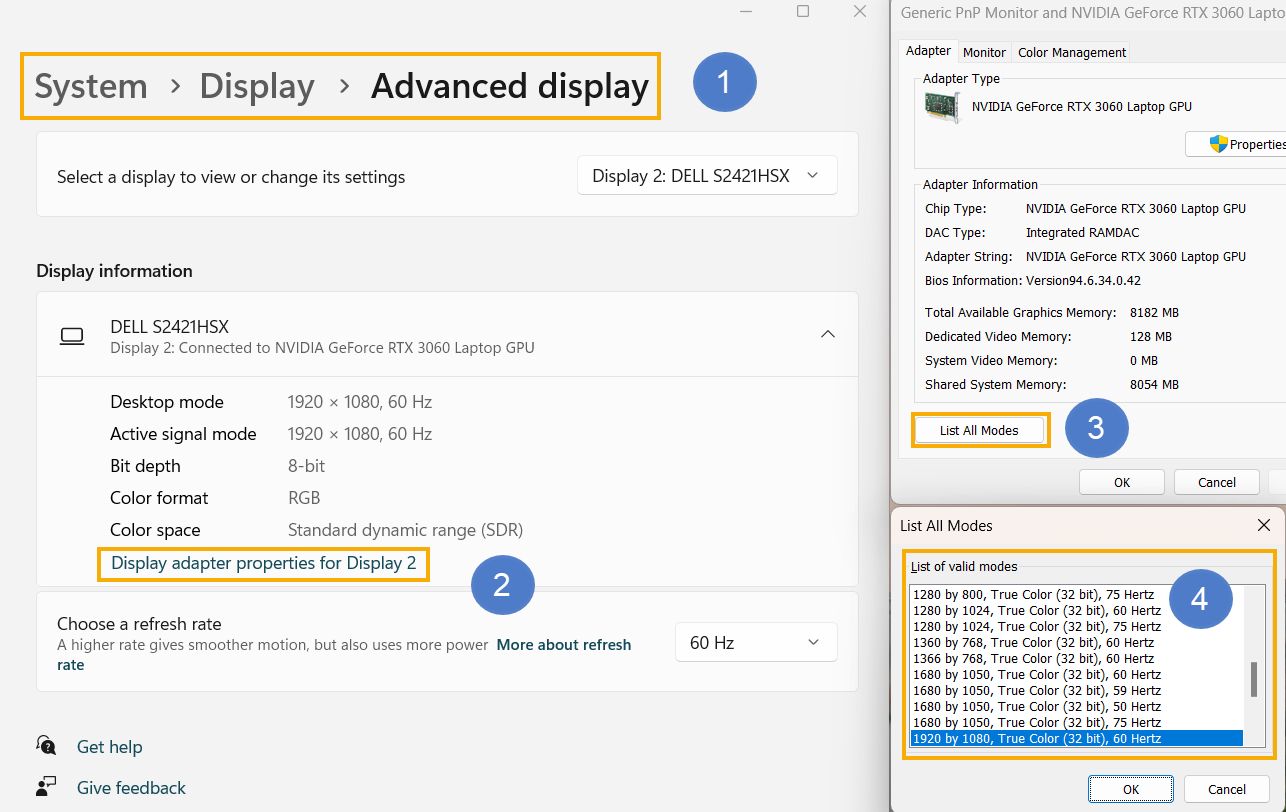The height and width of the screenshot is (812, 1286).
Task: Go to Display in breadcrumb
Action: point(257,86)
